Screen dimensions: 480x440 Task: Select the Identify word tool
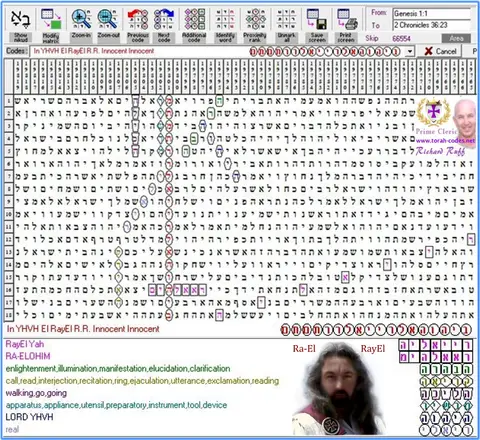[x=225, y=19]
